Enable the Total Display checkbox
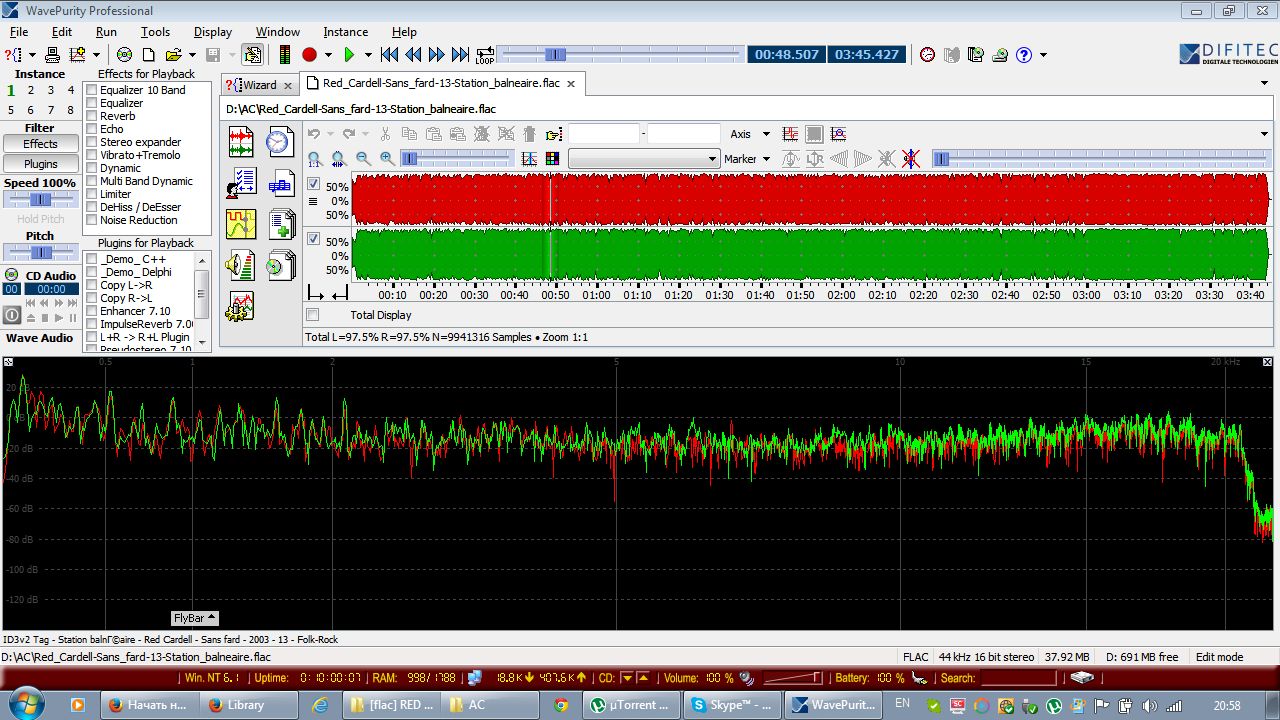 pos(313,315)
